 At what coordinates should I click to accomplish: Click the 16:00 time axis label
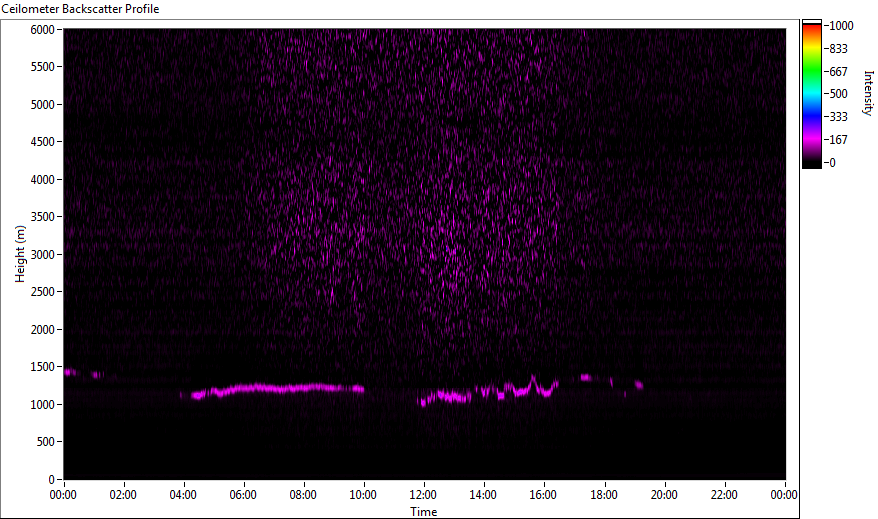click(543, 495)
